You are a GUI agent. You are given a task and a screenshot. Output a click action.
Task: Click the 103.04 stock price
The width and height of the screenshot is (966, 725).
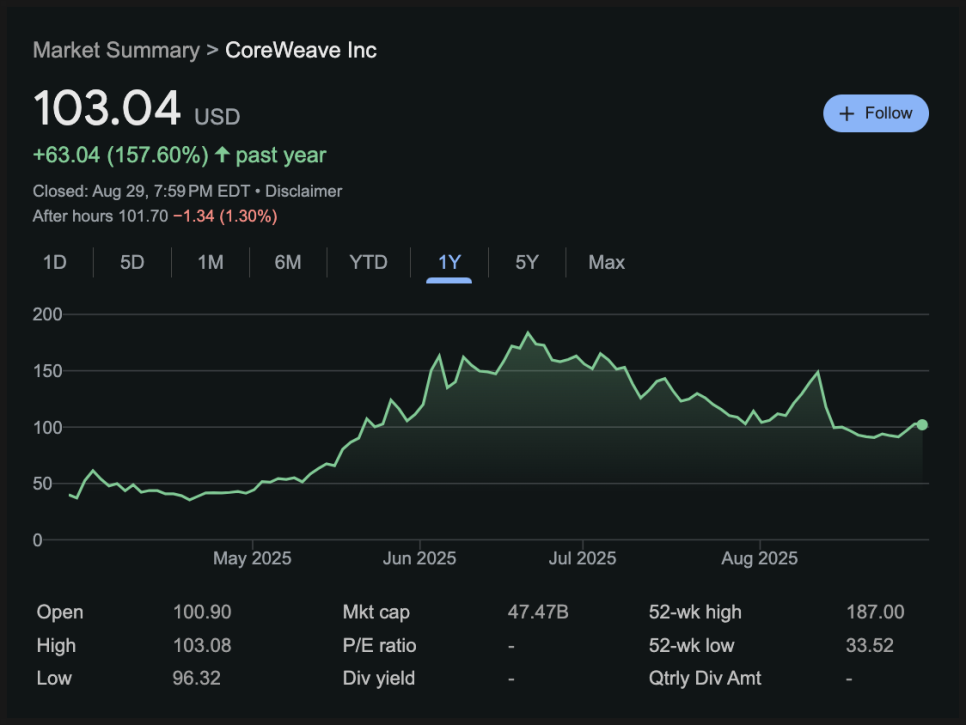coord(107,108)
